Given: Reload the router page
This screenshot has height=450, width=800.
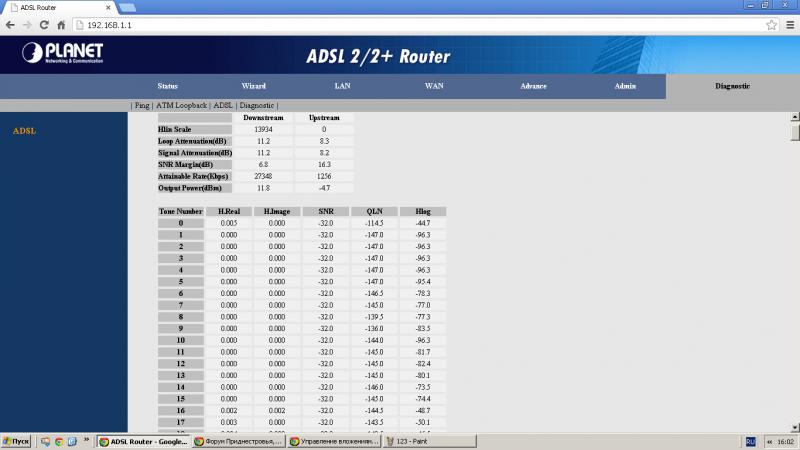Looking at the screenshot, I should tap(44, 23).
